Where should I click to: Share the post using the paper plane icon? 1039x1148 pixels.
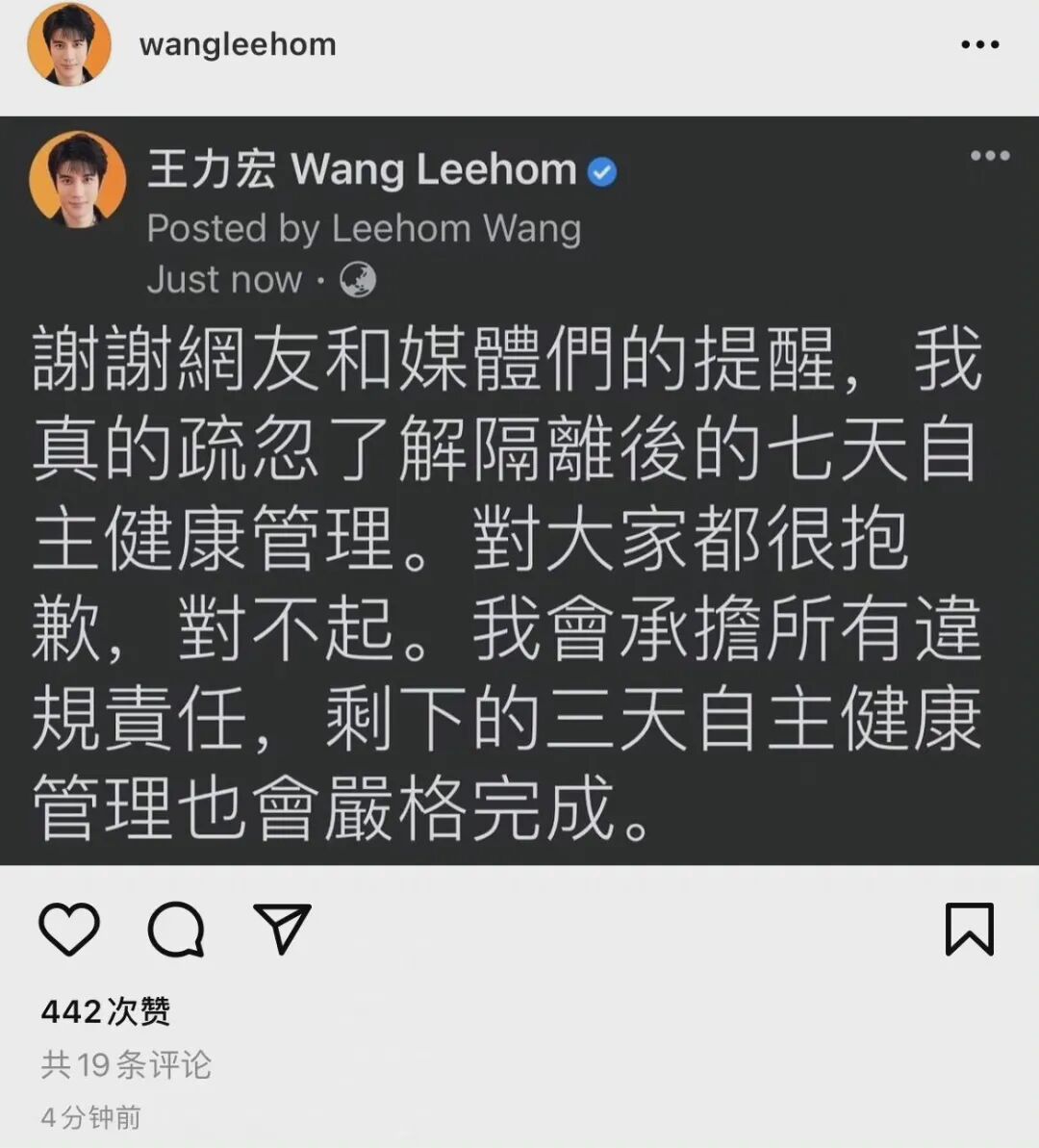click(x=282, y=928)
